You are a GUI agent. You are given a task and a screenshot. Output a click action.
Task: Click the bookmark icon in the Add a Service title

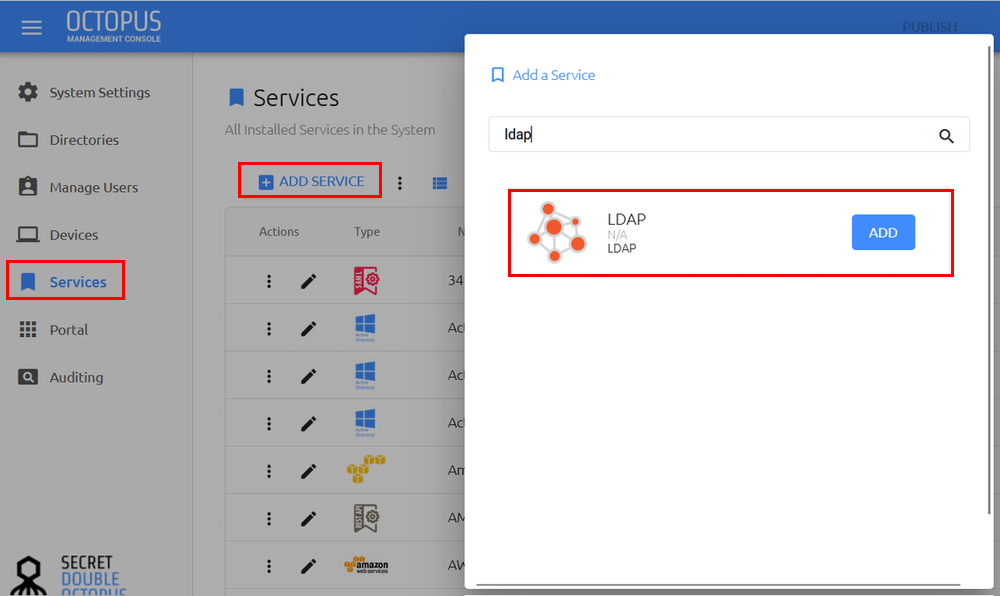(497, 75)
